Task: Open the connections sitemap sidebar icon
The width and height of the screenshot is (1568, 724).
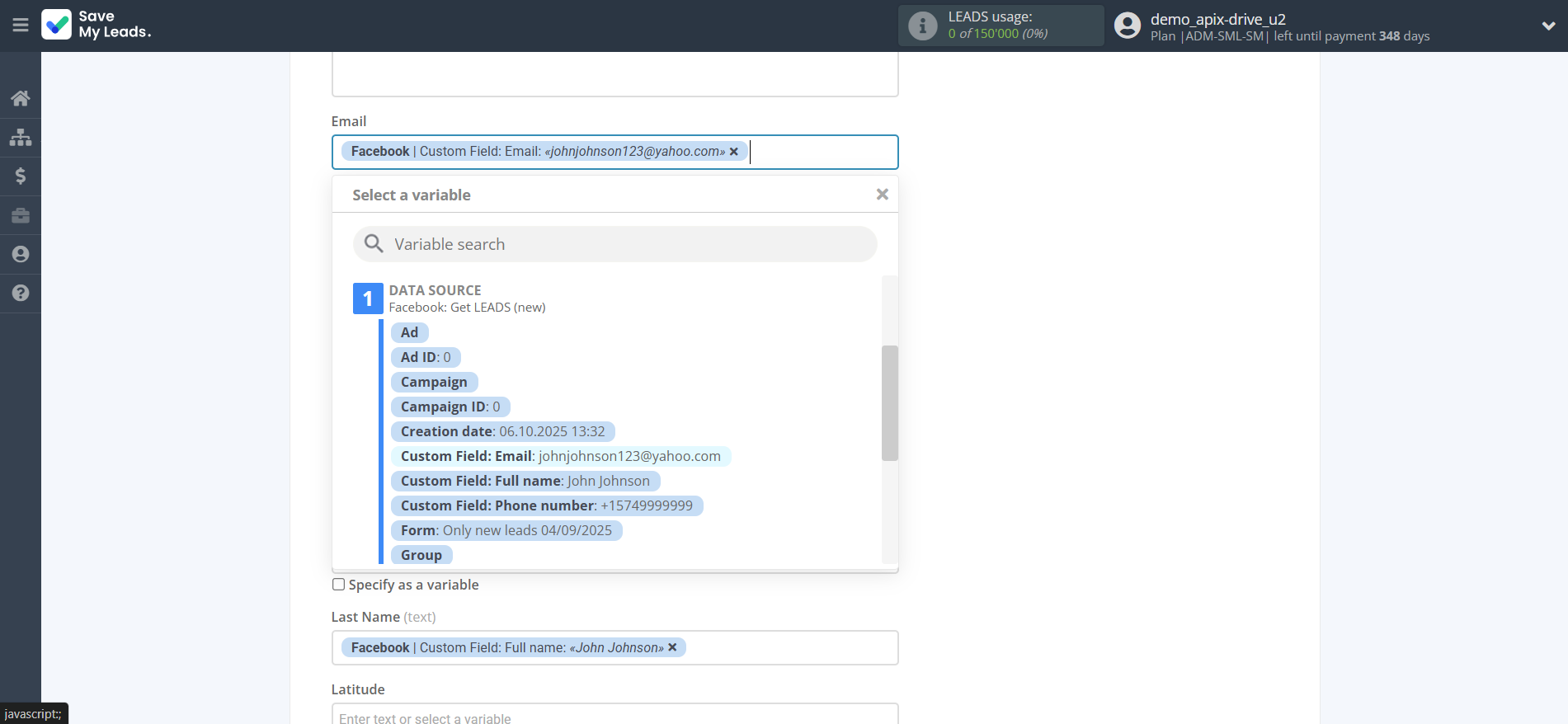Action: coord(21,137)
